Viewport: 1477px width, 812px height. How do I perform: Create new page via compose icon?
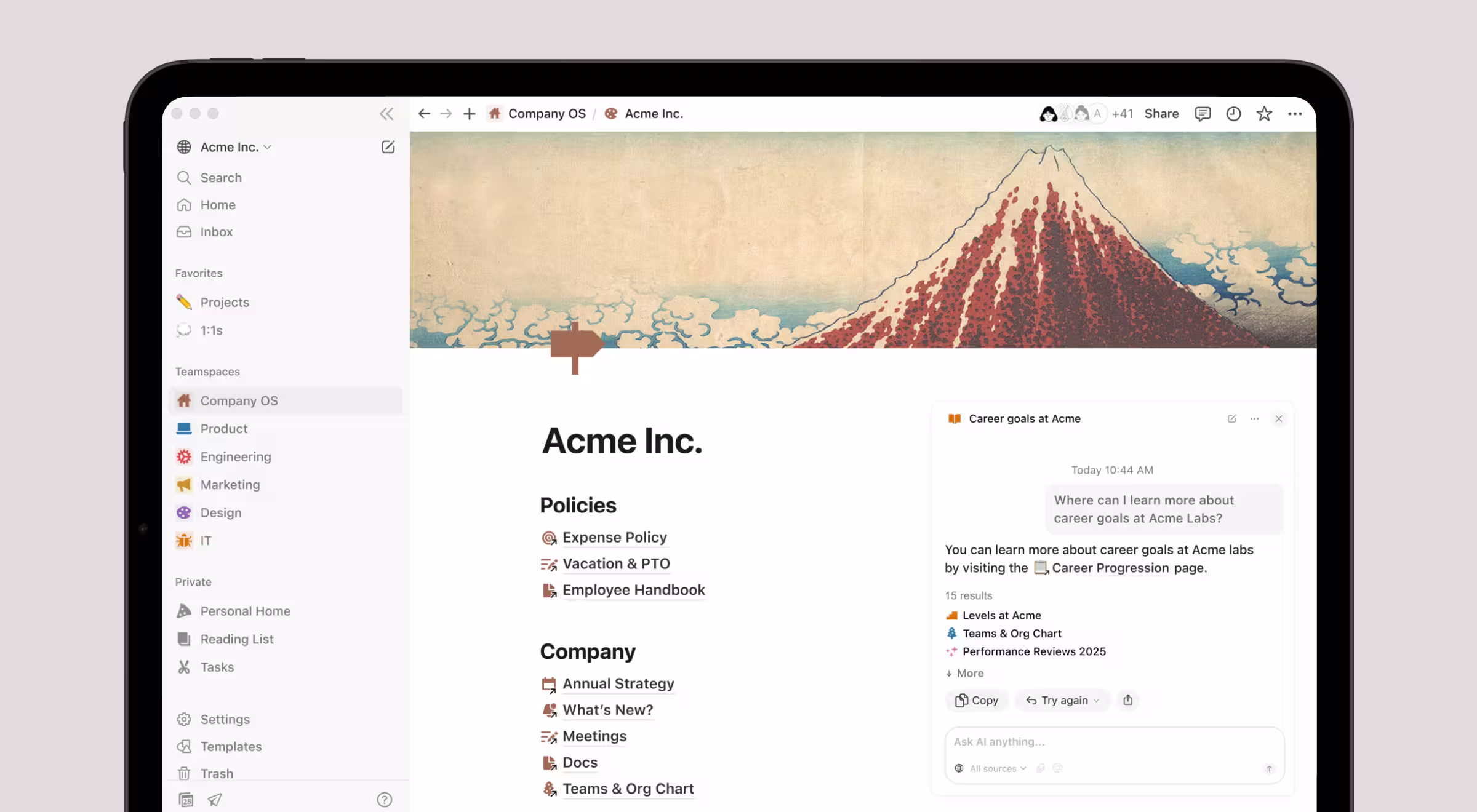tap(388, 147)
